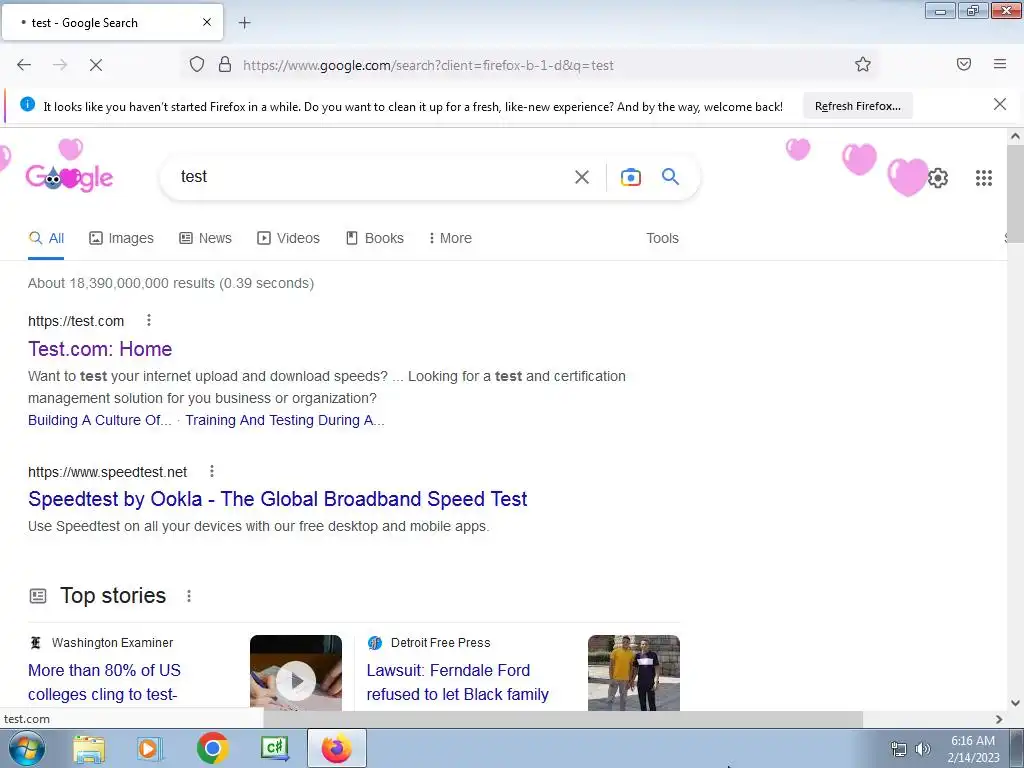Image resolution: width=1024 pixels, height=768 pixels.
Task: Open Windows Explorer from the taskbar
Action: point(89,748)
